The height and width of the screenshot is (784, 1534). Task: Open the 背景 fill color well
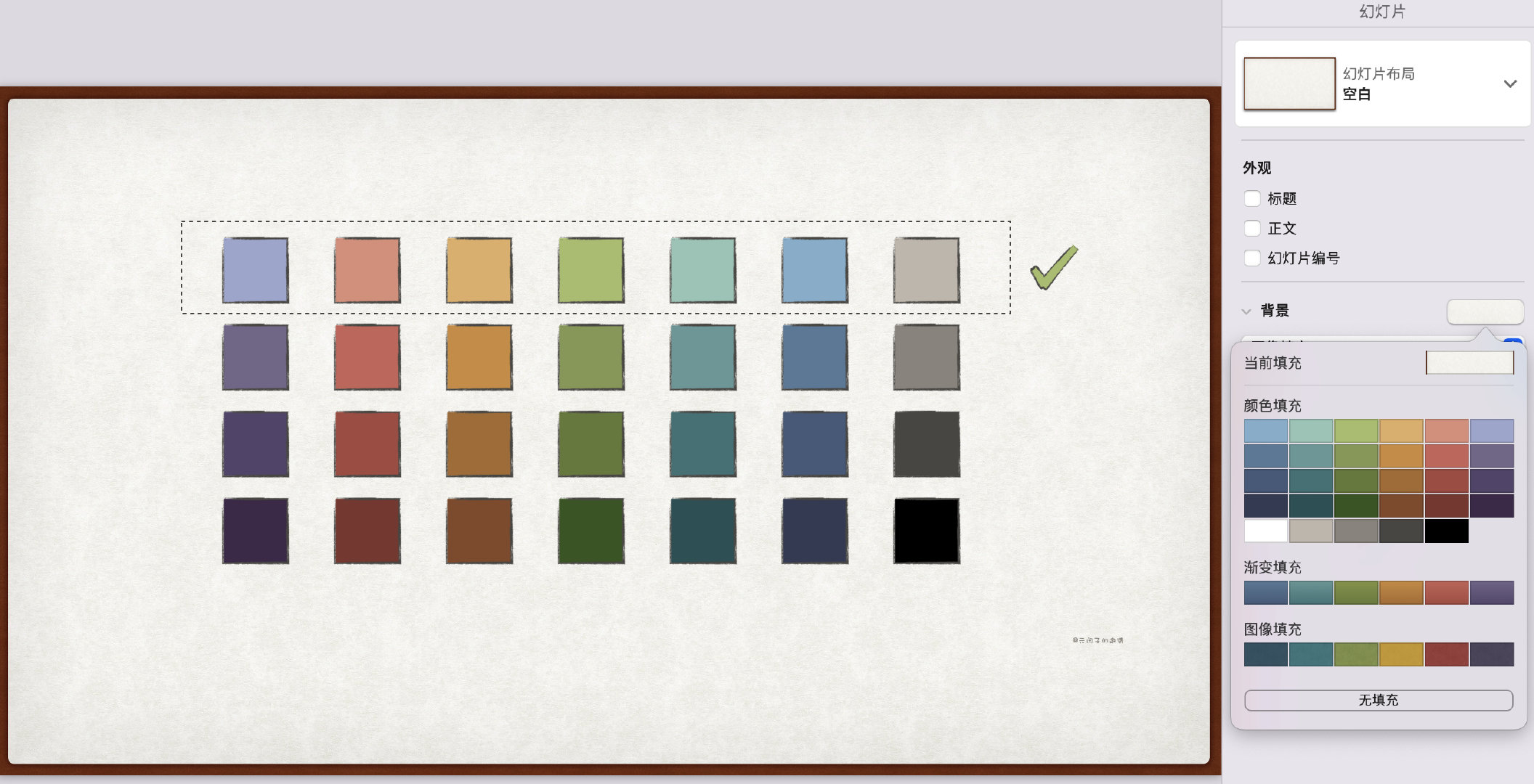coord(1485,311)
